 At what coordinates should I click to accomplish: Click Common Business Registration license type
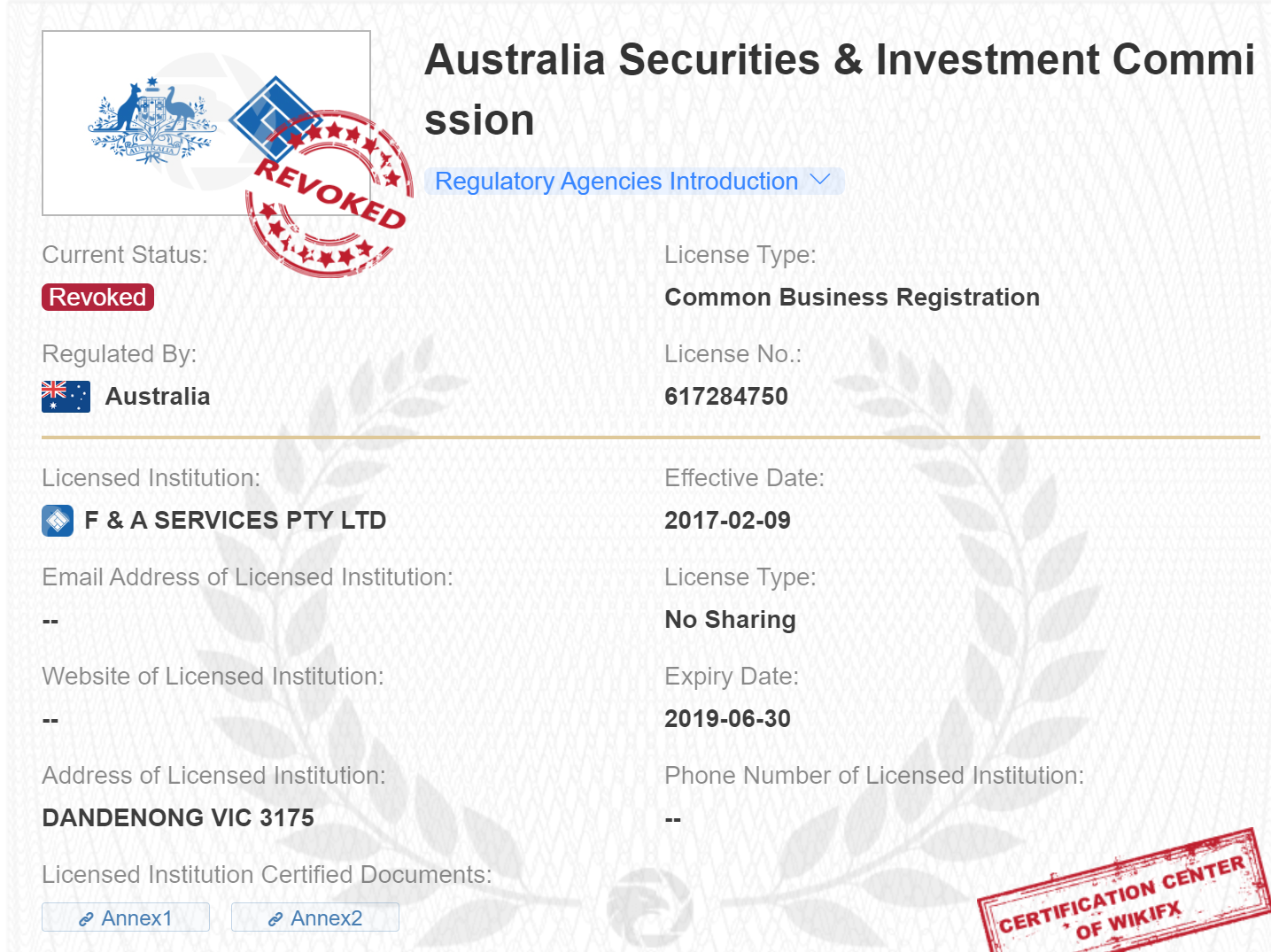click(x=852, y=298)
